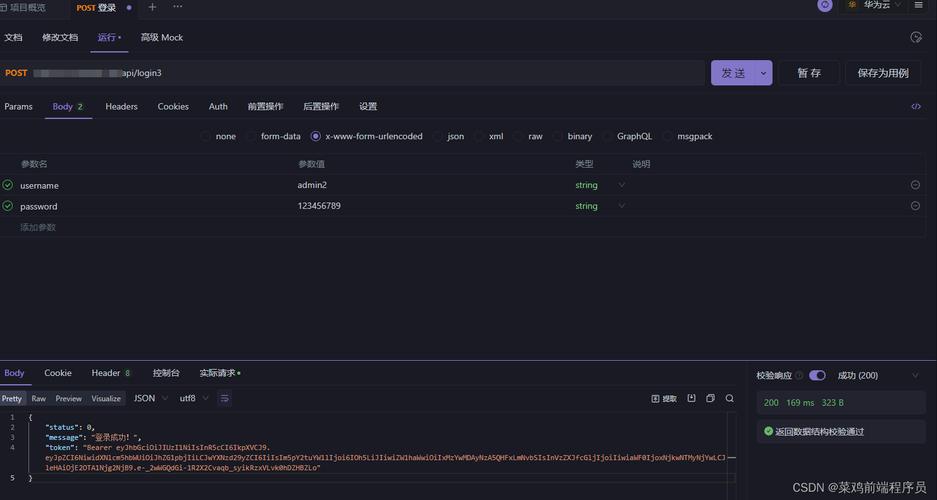The width and height of the screenshot is (937, 500).
Task: Switch response view to Visualize
Action: pyautogui.click(x=106, y=398)
